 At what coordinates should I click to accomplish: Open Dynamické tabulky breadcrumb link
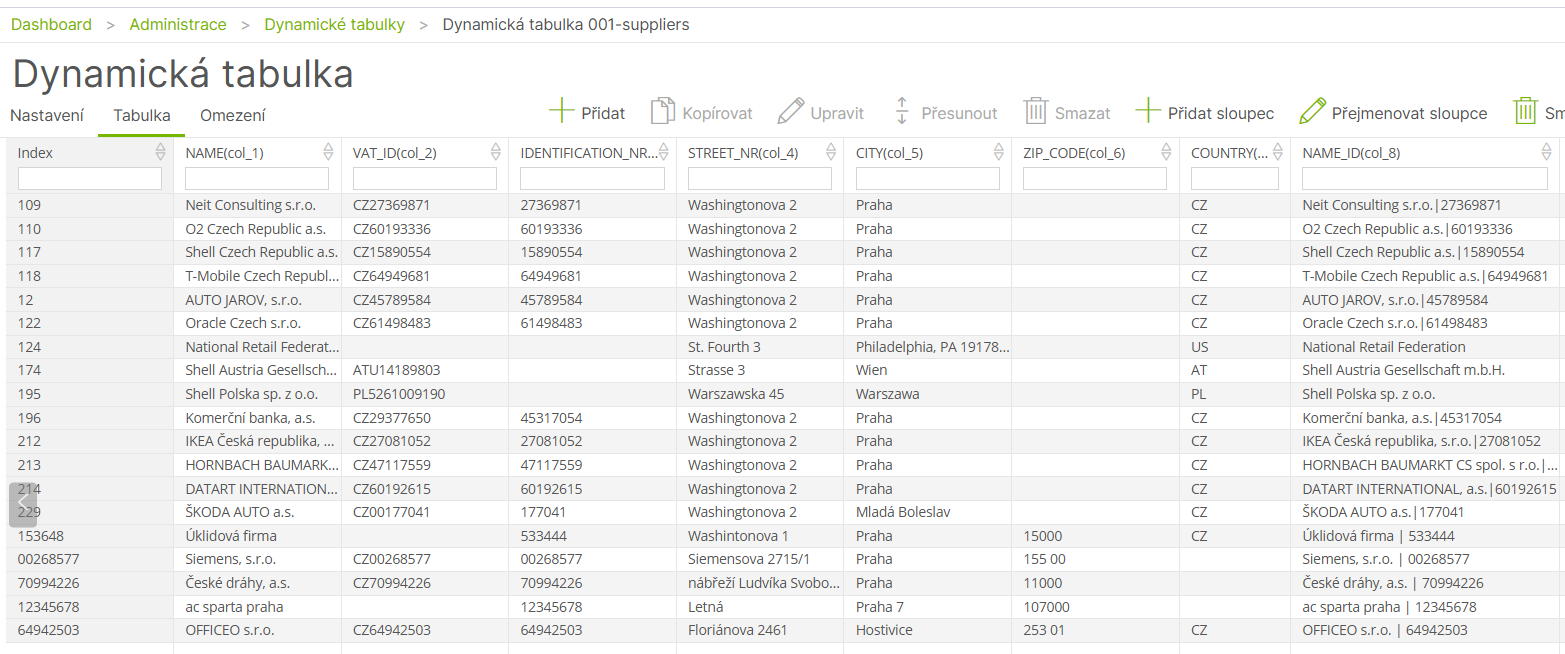click(335, 24)
